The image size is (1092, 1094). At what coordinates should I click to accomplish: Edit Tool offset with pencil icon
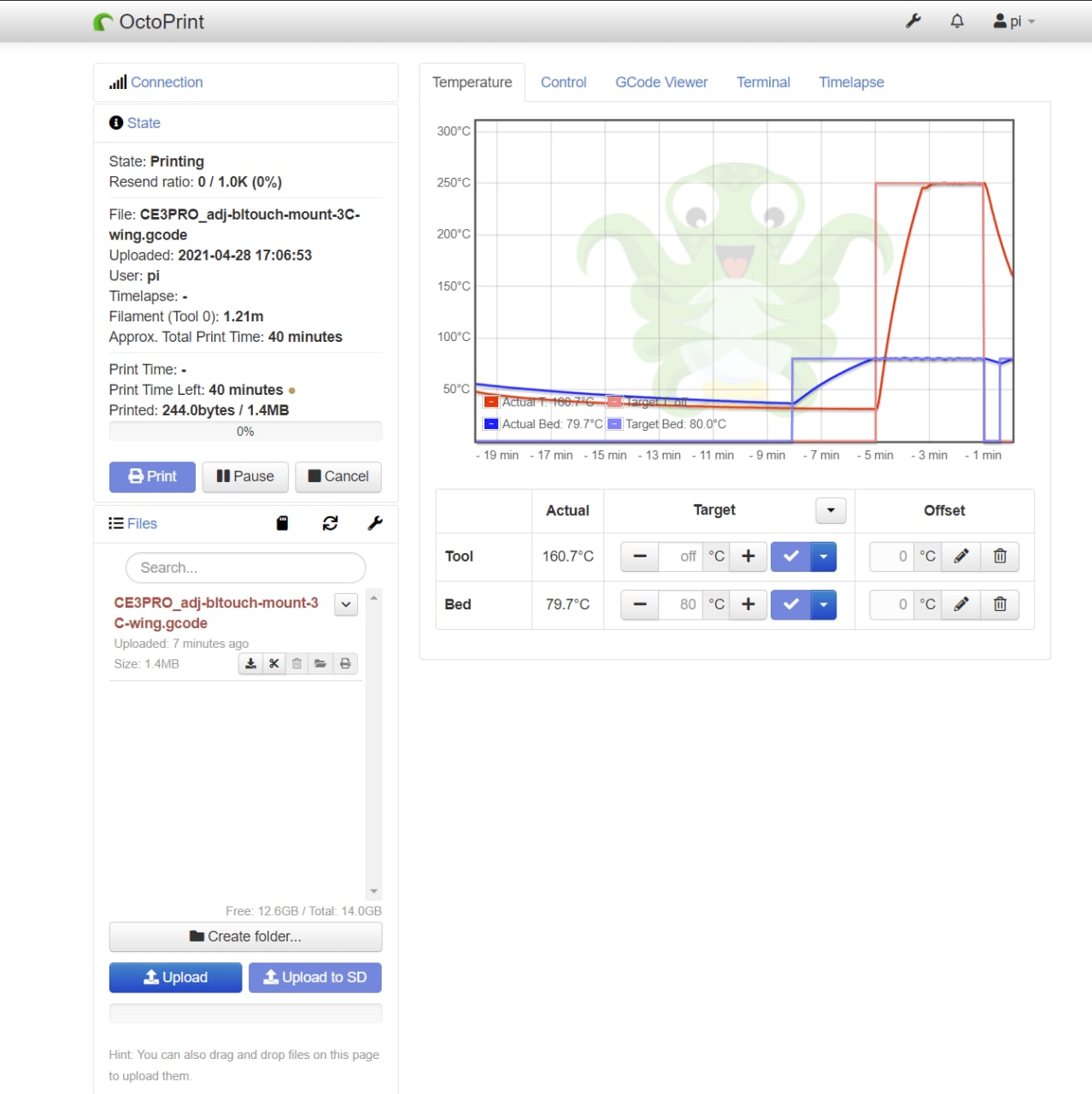coord(961,556)
